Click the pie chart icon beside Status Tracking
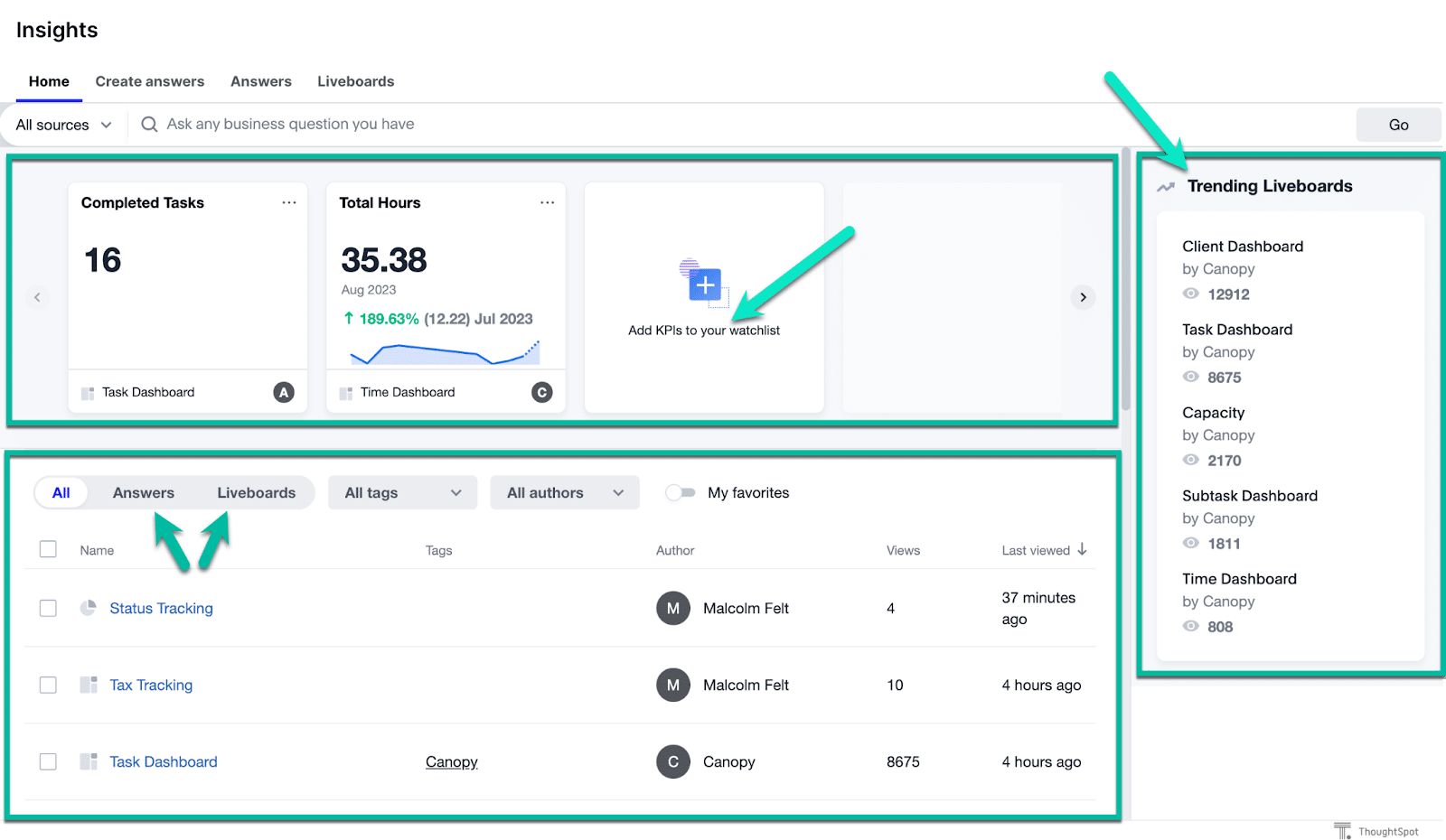This screenshot has width=1446, height=840. pos(88,608)
